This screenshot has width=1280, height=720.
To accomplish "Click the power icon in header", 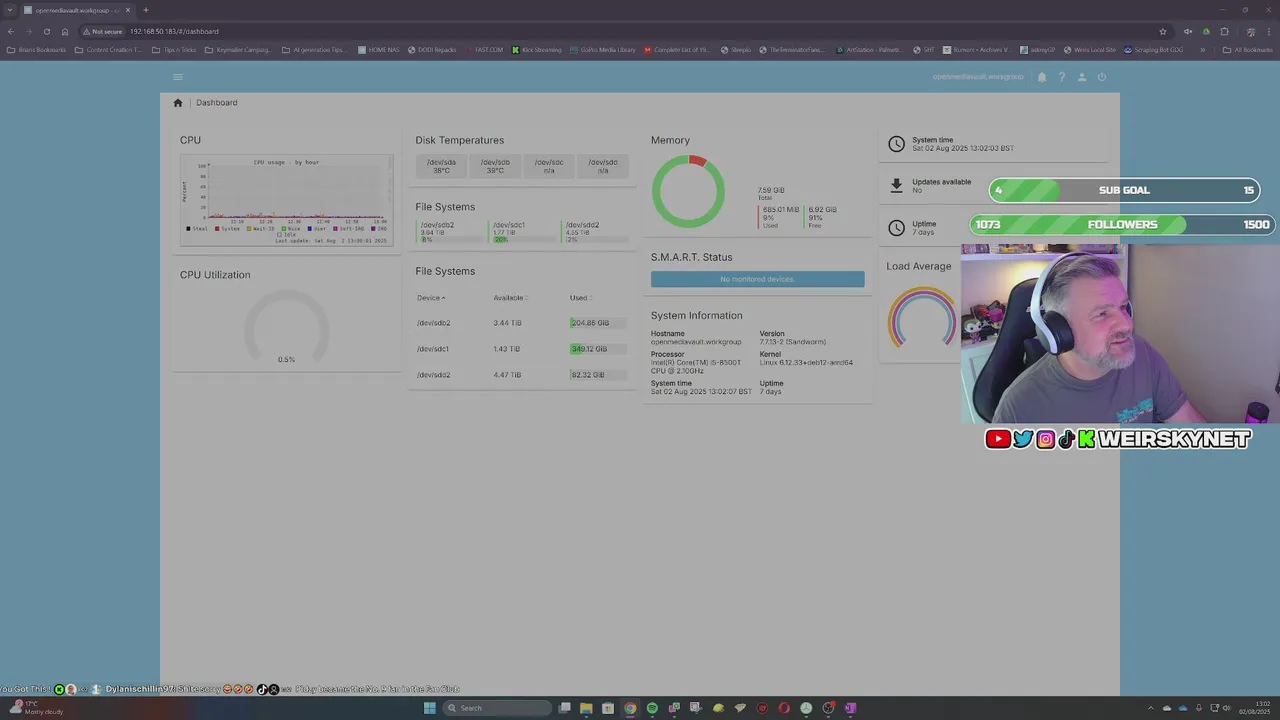I will [x=1102, y=77].
